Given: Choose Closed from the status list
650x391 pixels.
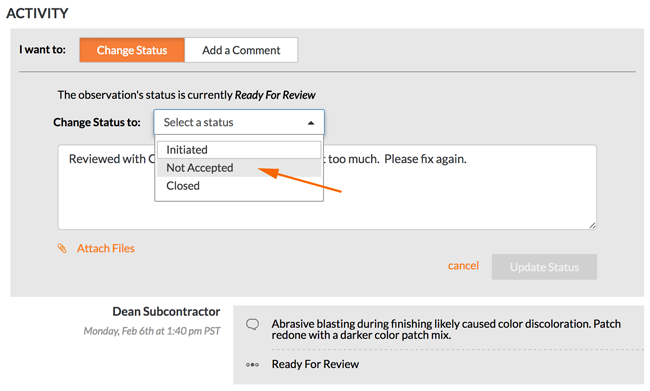Looking at the screenshot, I should coord(239,186).
